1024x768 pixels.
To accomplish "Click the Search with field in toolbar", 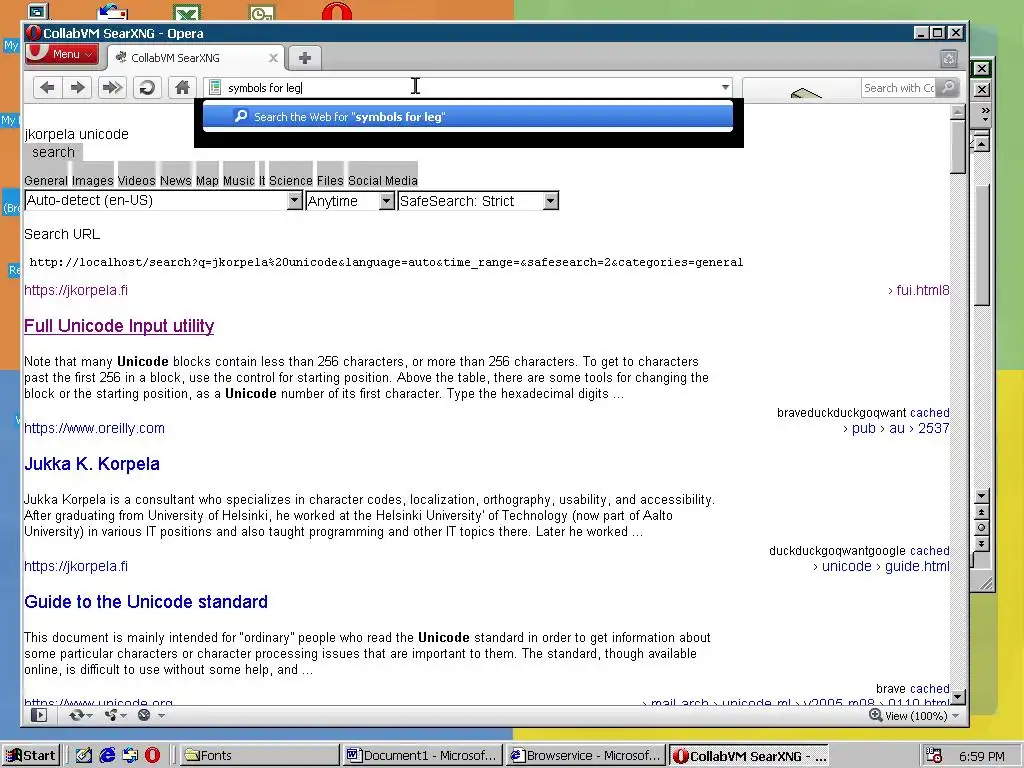I will click(899, 88).
